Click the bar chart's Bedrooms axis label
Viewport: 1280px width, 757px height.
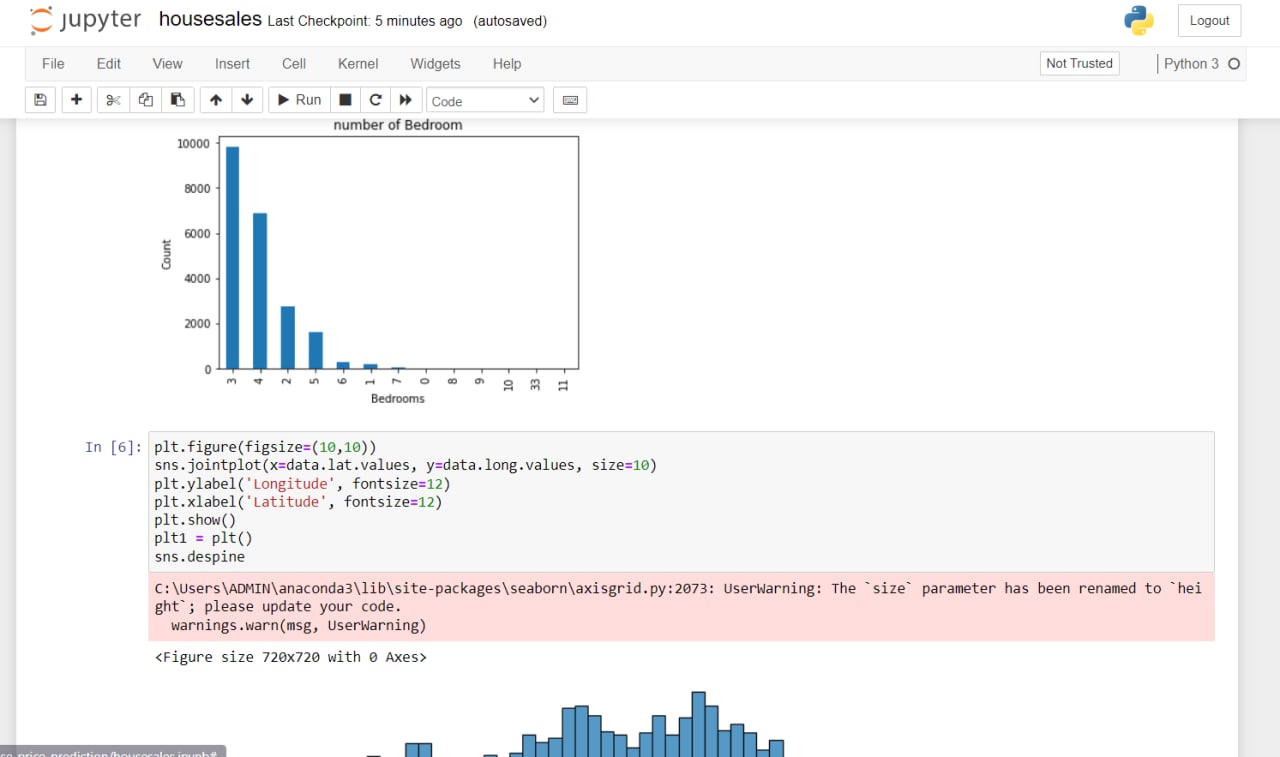[398, 398]
